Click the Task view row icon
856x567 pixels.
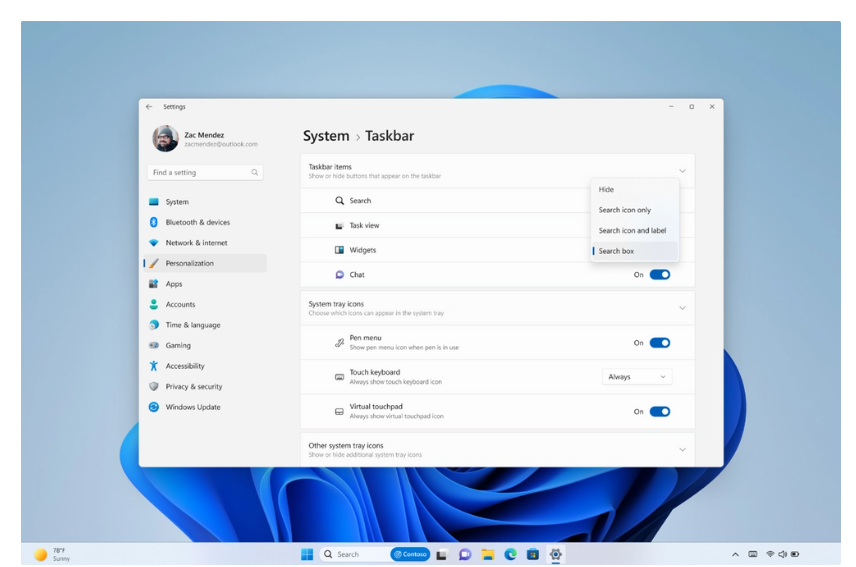339,225
